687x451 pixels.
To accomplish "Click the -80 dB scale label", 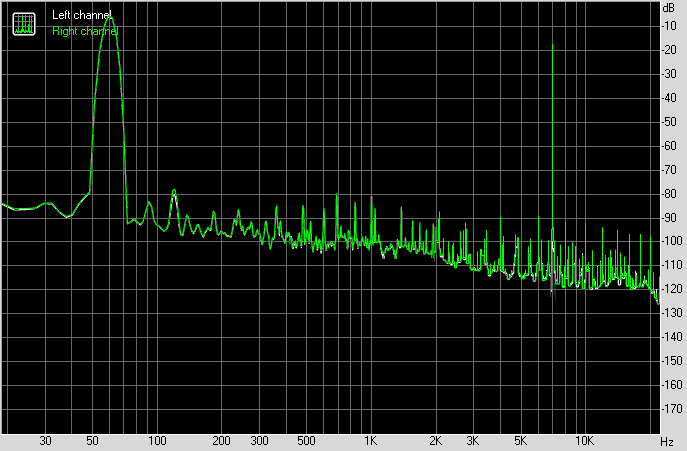I will 669,193.
